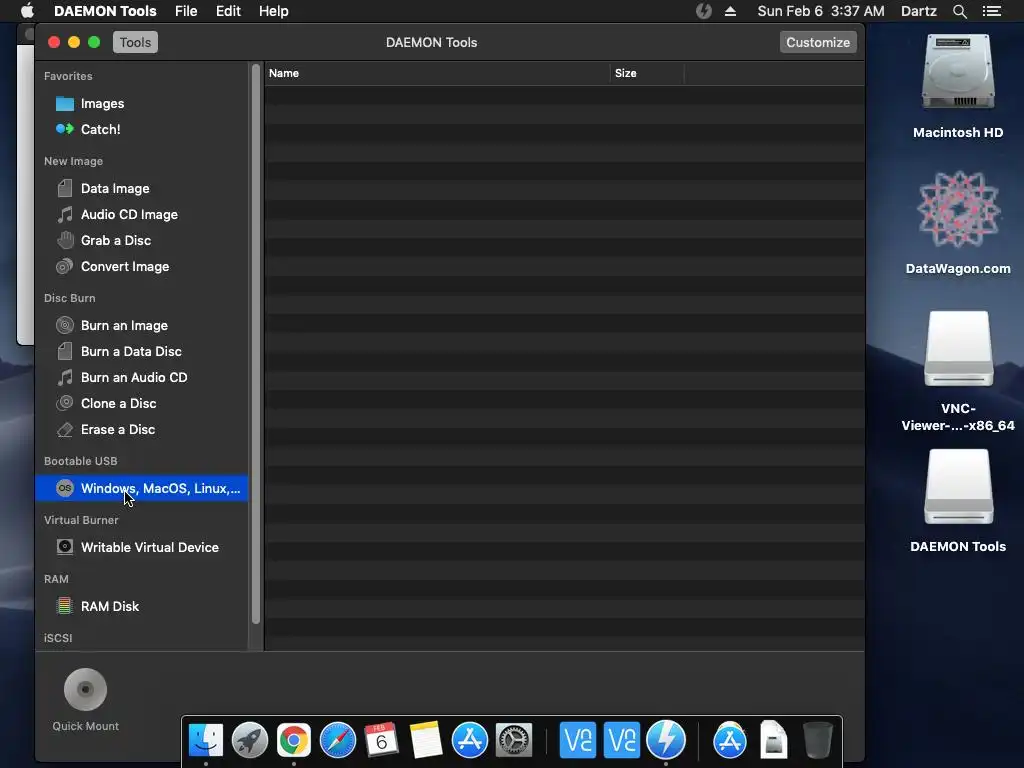Open the App Store Dock icon left of System Preferences

coord(470,741)
